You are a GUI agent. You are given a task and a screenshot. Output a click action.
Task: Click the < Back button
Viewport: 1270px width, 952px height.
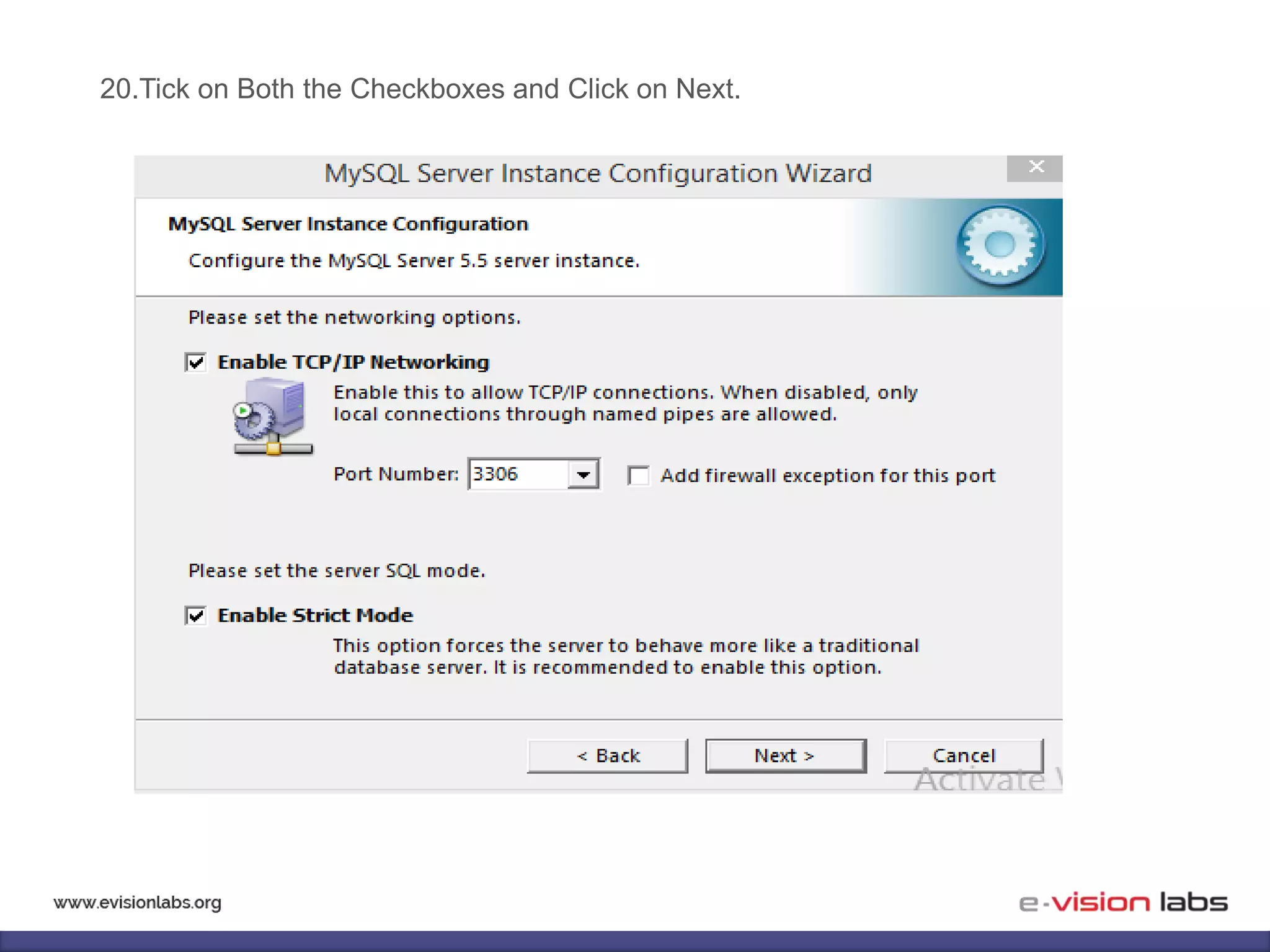pos(608,756)
